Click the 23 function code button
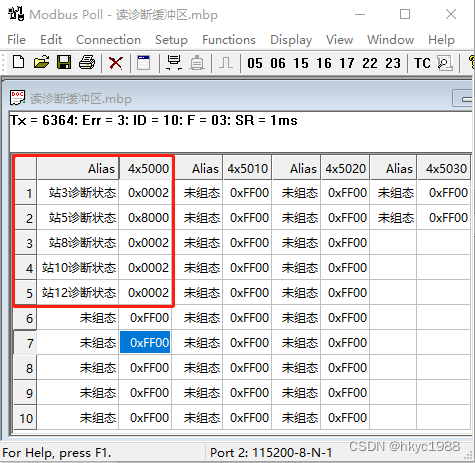 [x=393, y=63]
